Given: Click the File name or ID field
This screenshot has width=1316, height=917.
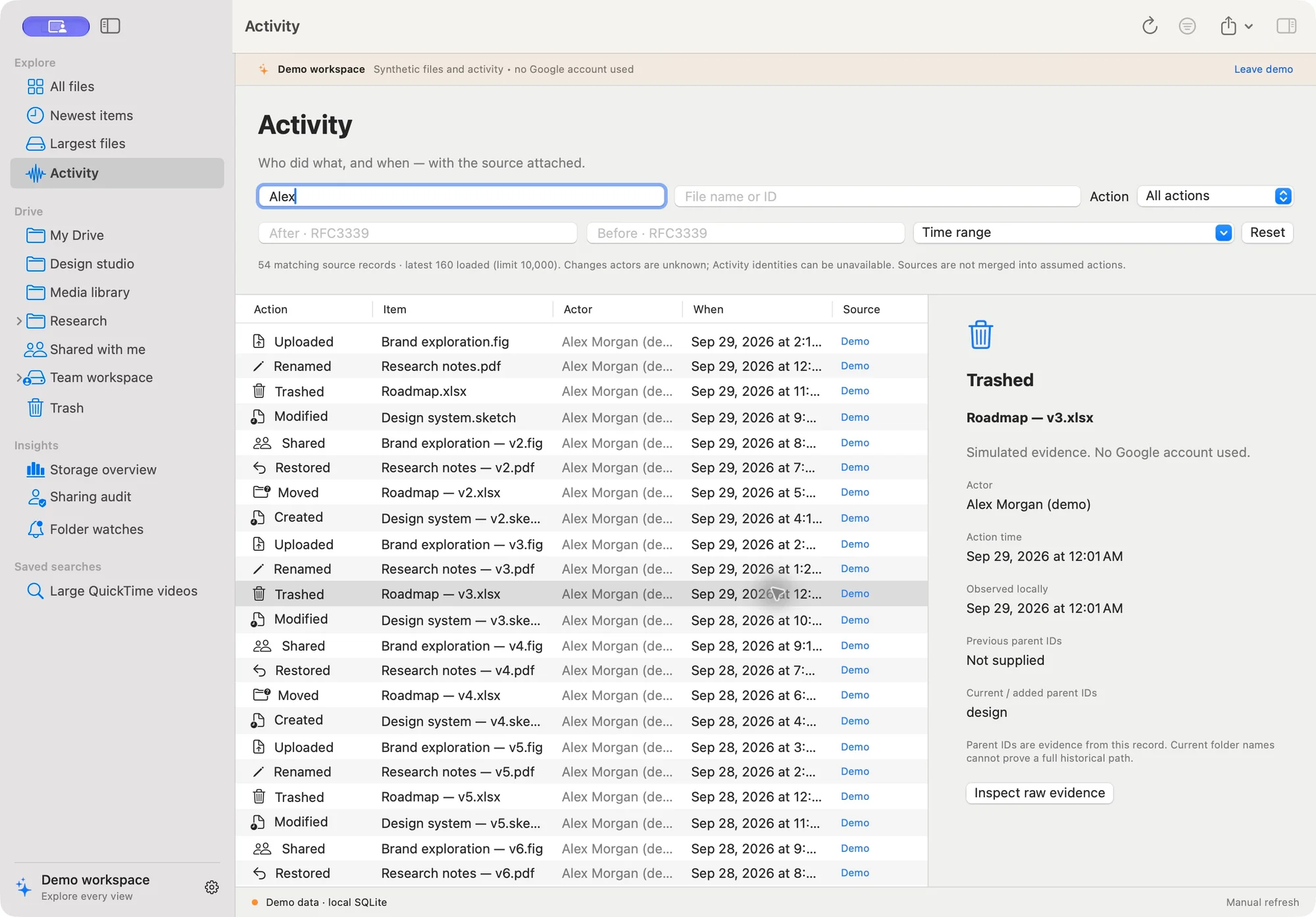Looking at the screenshot, I should click(x=877, y=196).
